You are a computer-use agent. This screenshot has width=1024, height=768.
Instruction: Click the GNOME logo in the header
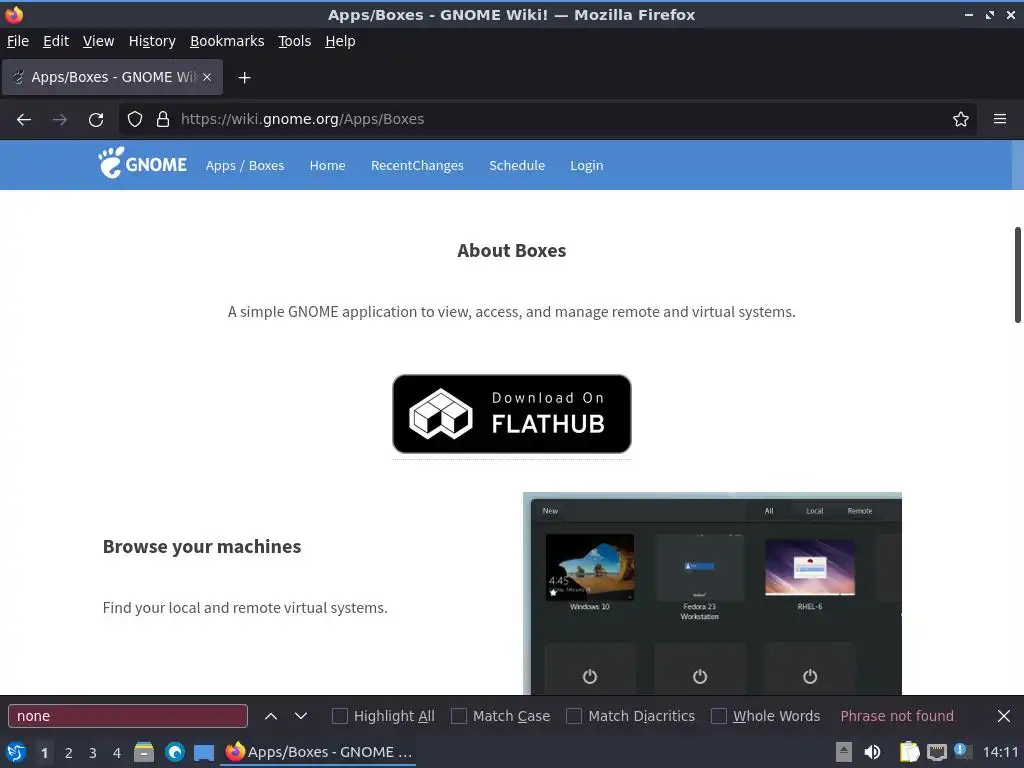[x=142, y=163]
